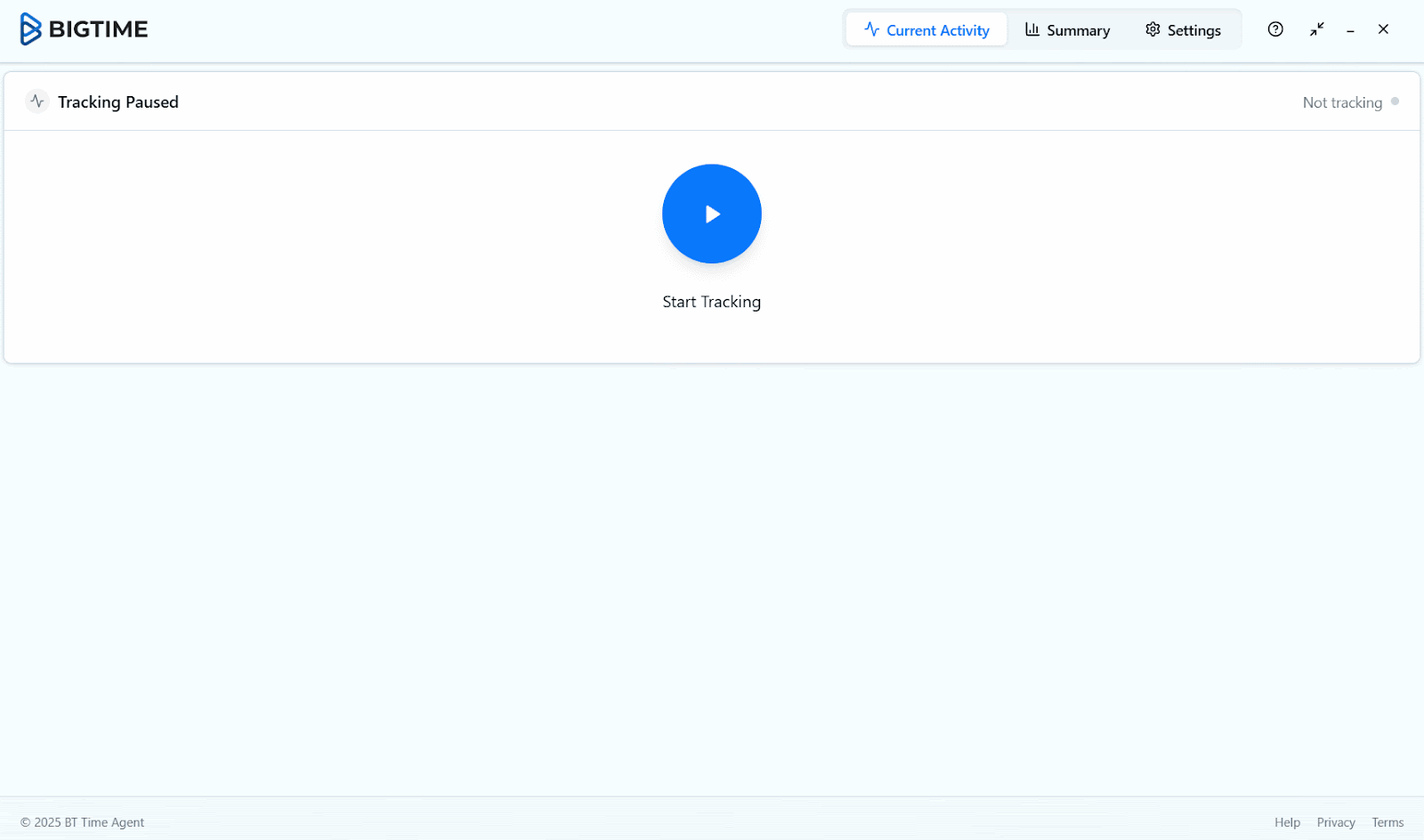Click the Tracking Paused header text

coord(117,101)
